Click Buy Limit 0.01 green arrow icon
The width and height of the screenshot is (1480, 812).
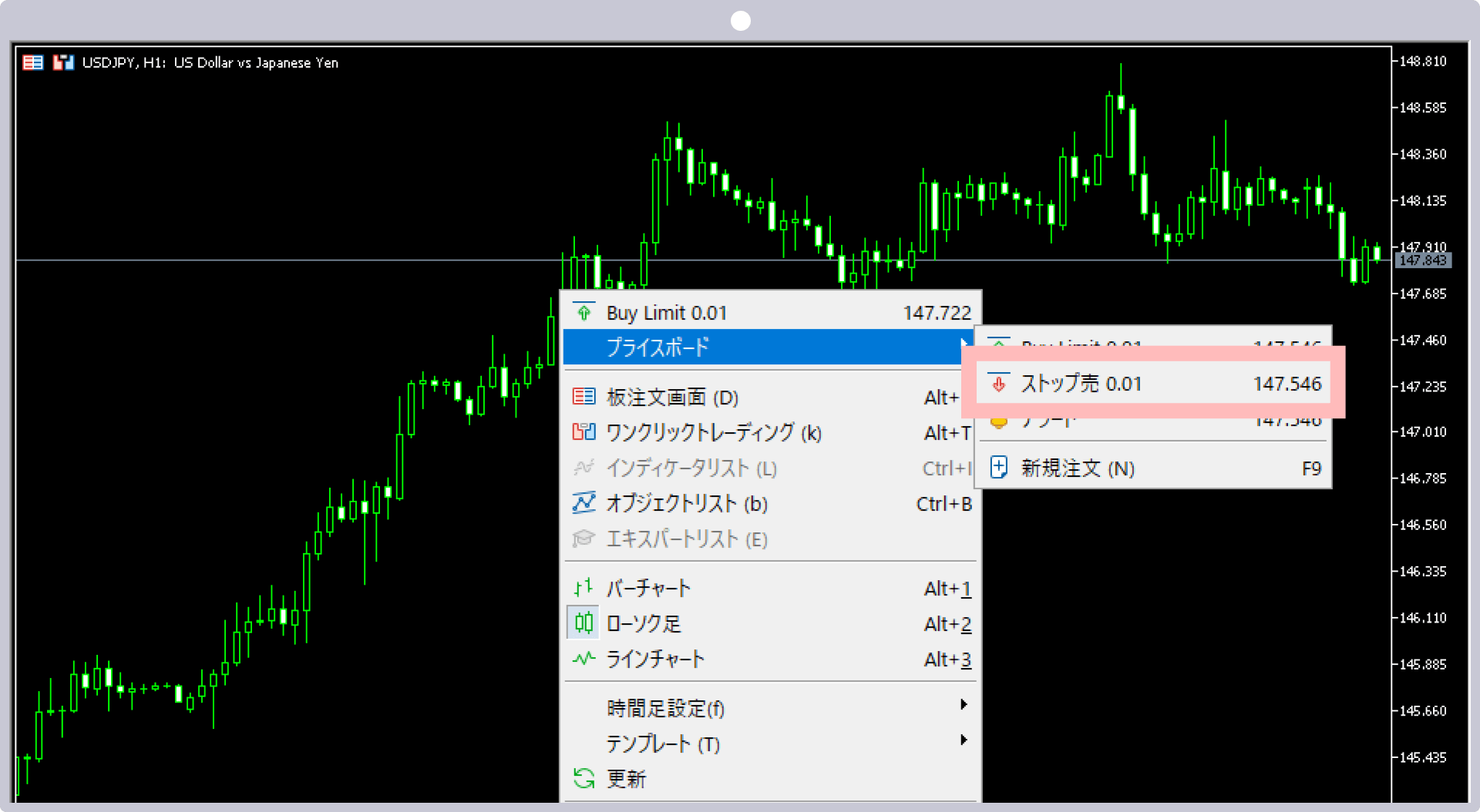point(584,312)
